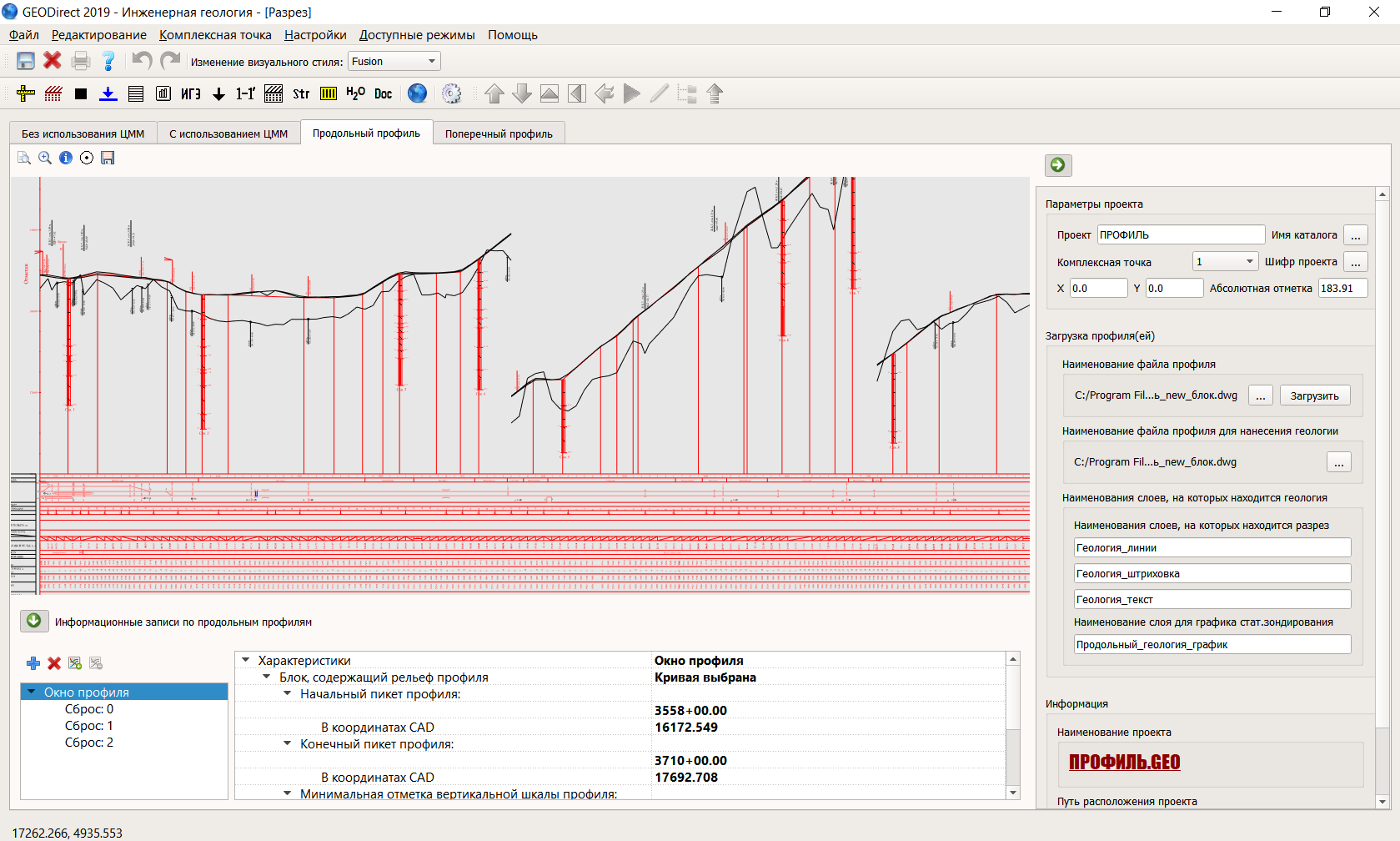
Task: Open the Редактирование menu
Action: (x=99, y=35)
